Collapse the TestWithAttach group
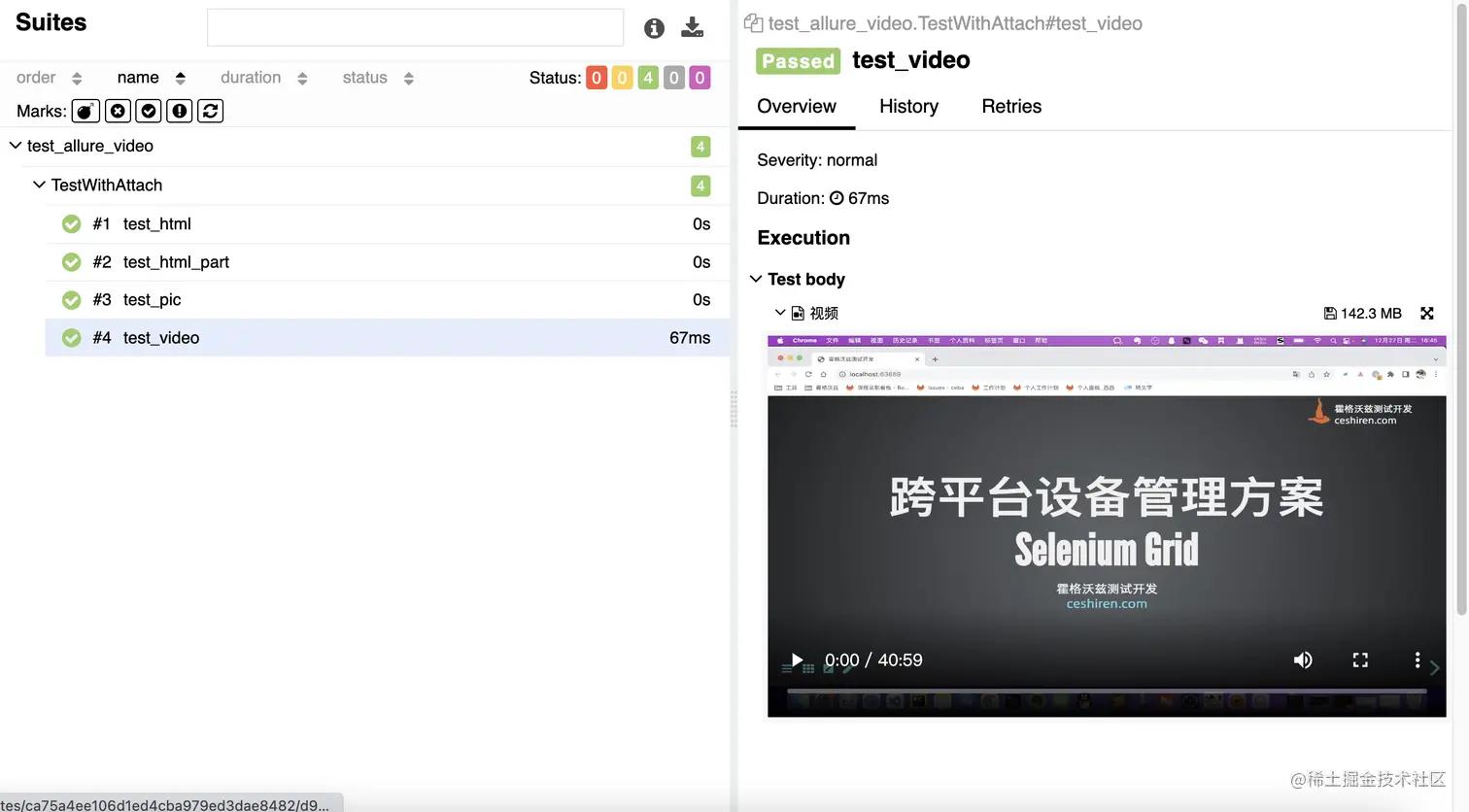 pos(38,184)
